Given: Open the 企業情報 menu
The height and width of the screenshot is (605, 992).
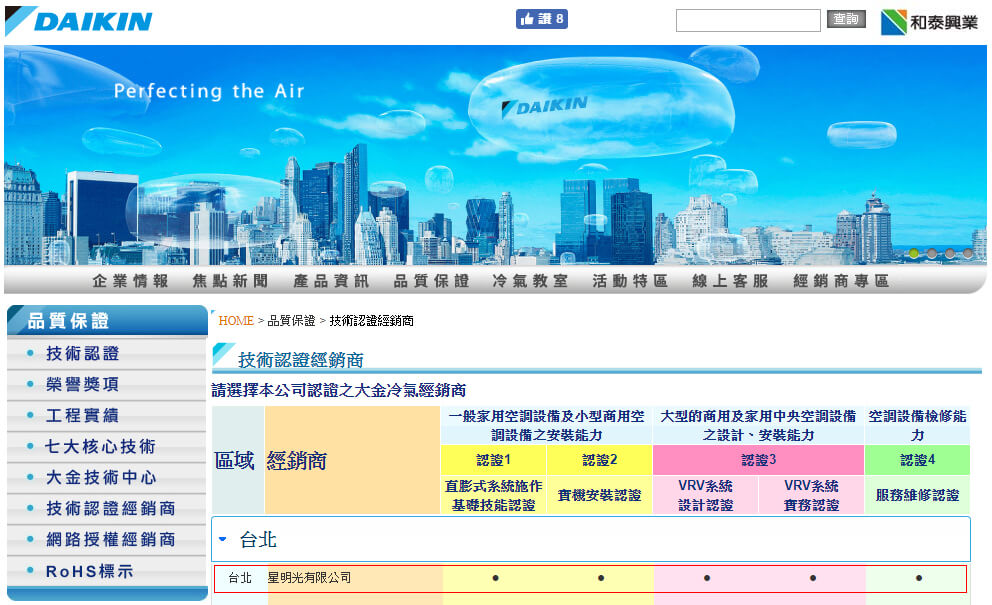Looking at the screenshot, I should 131,281.
